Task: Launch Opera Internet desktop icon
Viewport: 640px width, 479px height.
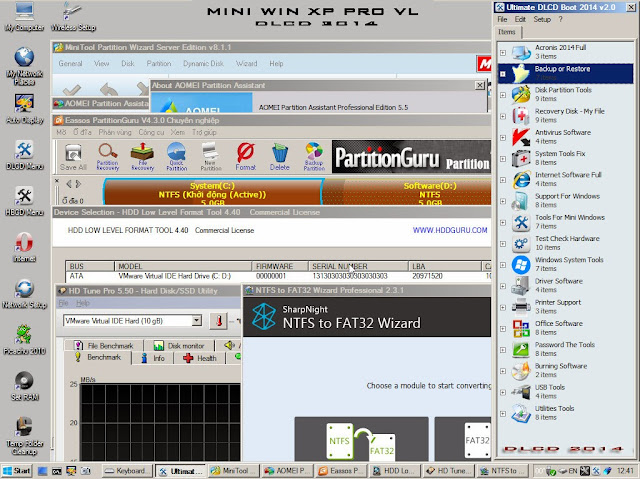Action: pos(24,247)
